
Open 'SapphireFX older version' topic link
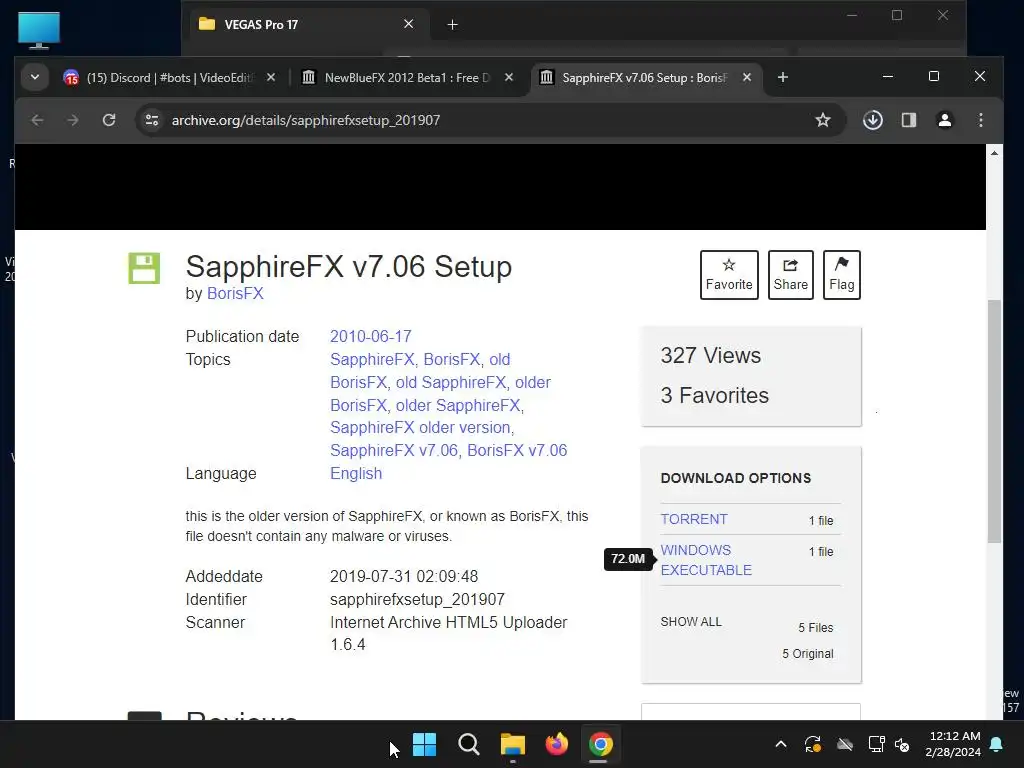420,427
